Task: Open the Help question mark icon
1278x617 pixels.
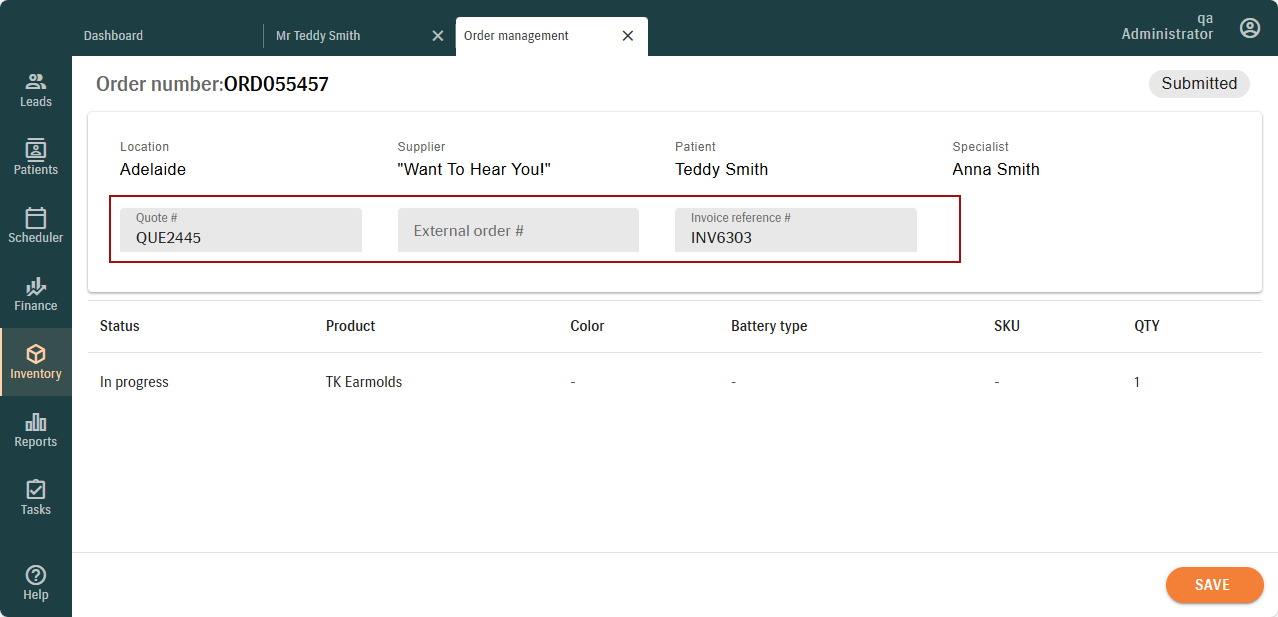Action: click(x=36, y=575)
